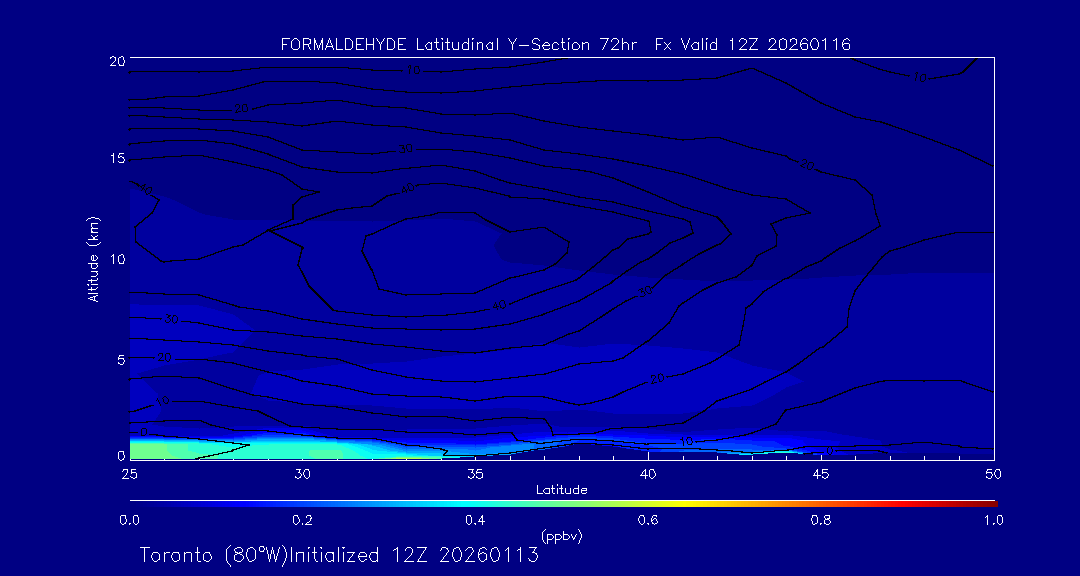
Task: Click latitude axis tick label 50
Action: (994, 474)
